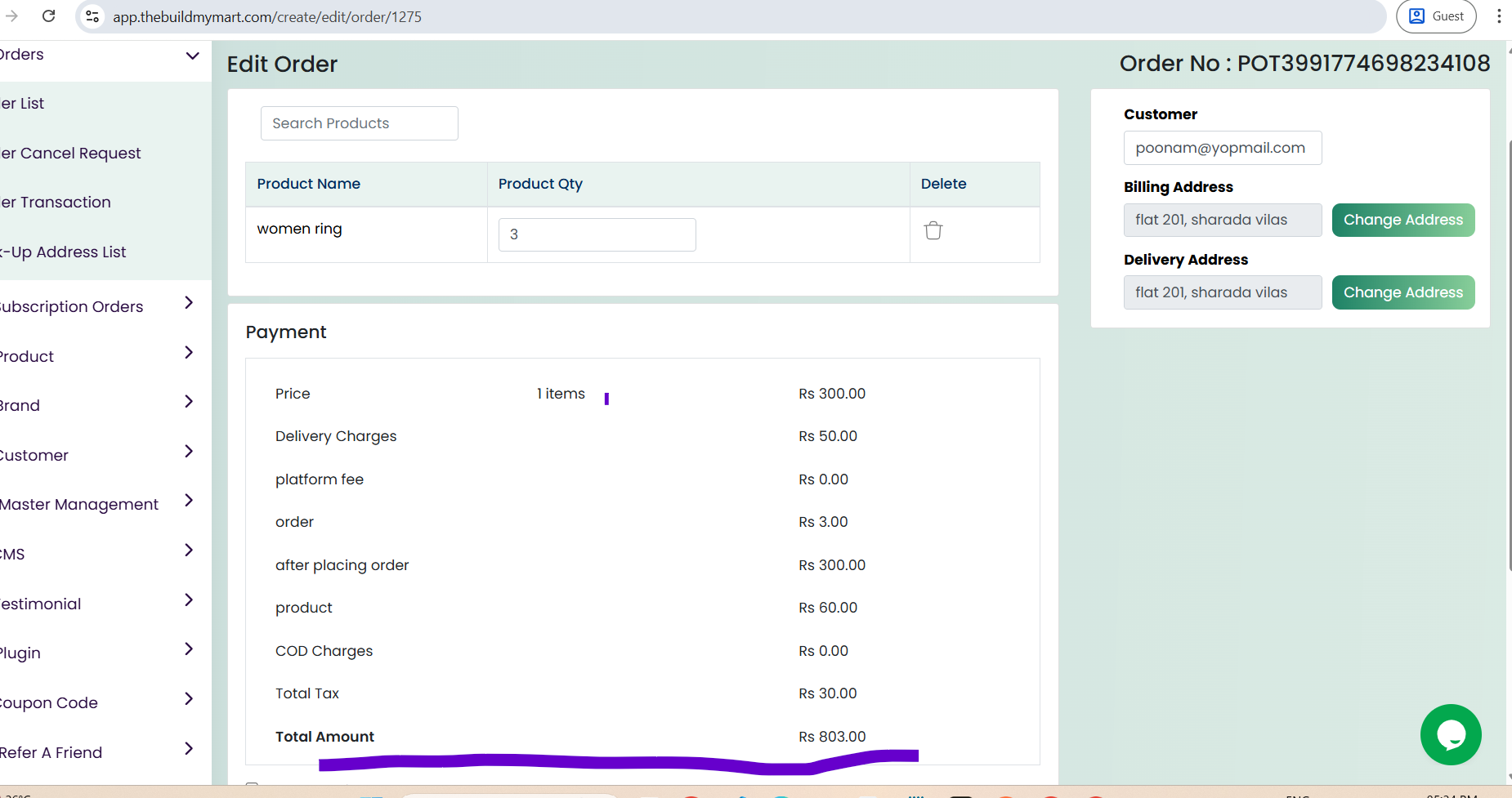
Task: Click the customer email field
Action: pos(1223,148)
